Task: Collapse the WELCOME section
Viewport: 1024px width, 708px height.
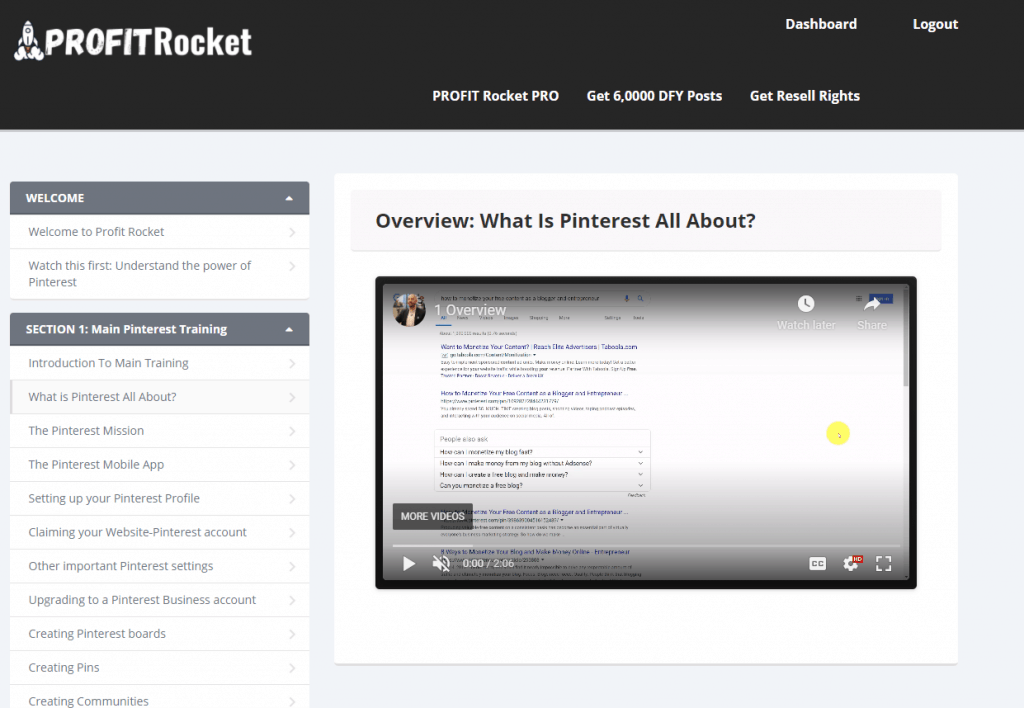Action: [x=289, y=198]
